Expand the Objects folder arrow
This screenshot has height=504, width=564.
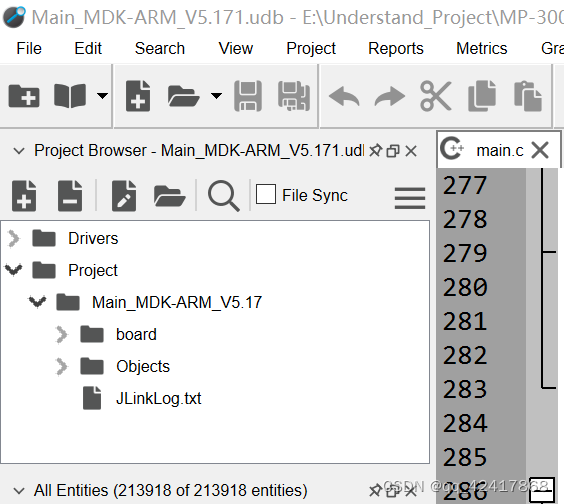click(x=62, y=367)
